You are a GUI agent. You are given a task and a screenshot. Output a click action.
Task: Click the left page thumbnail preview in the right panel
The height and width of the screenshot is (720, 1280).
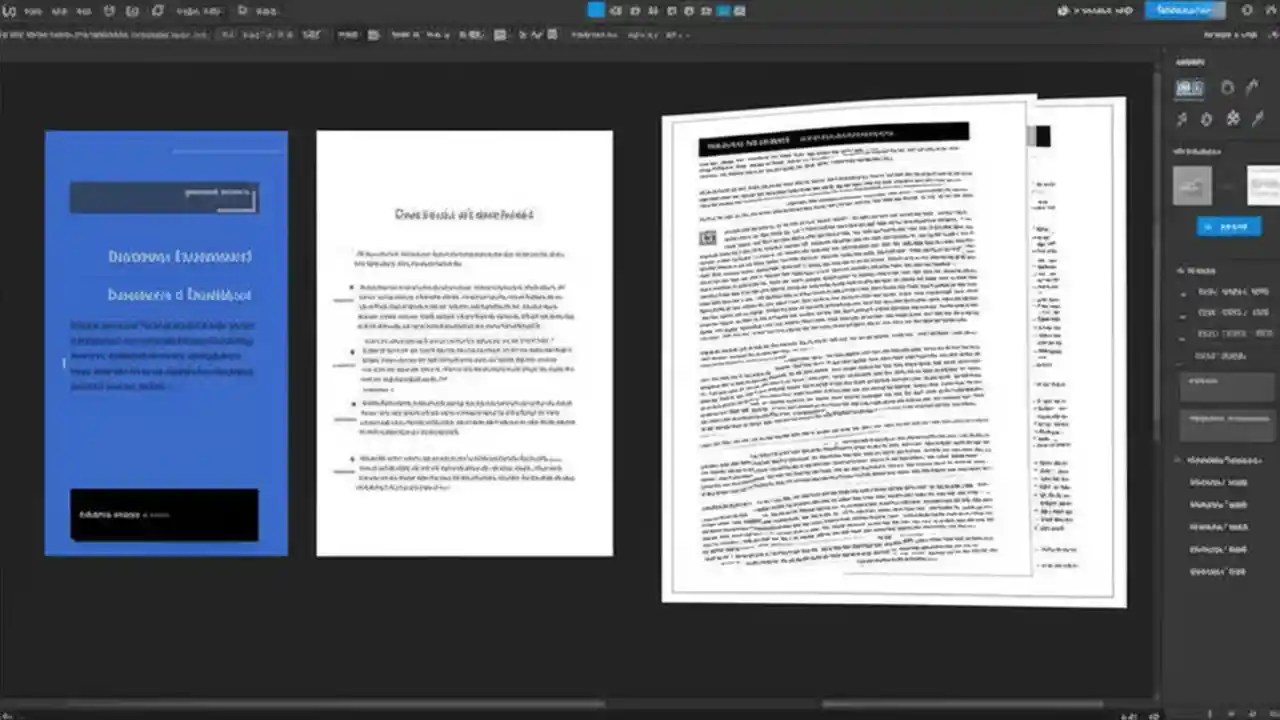click(x=1192, y=185)
